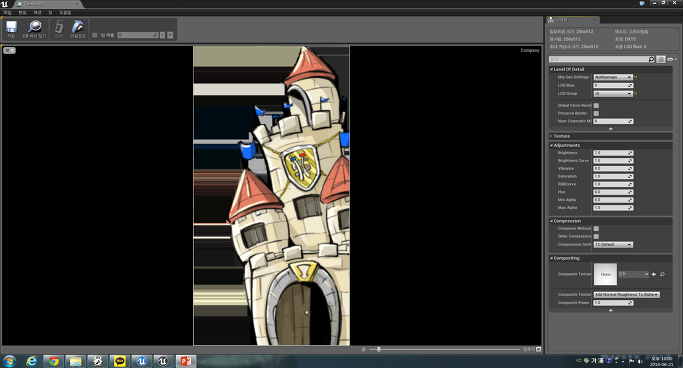Hide advanced Compositing rows arrow
The width and height of the screenshot is (683, 368).
pyautogui.click(x=611, y=310)
